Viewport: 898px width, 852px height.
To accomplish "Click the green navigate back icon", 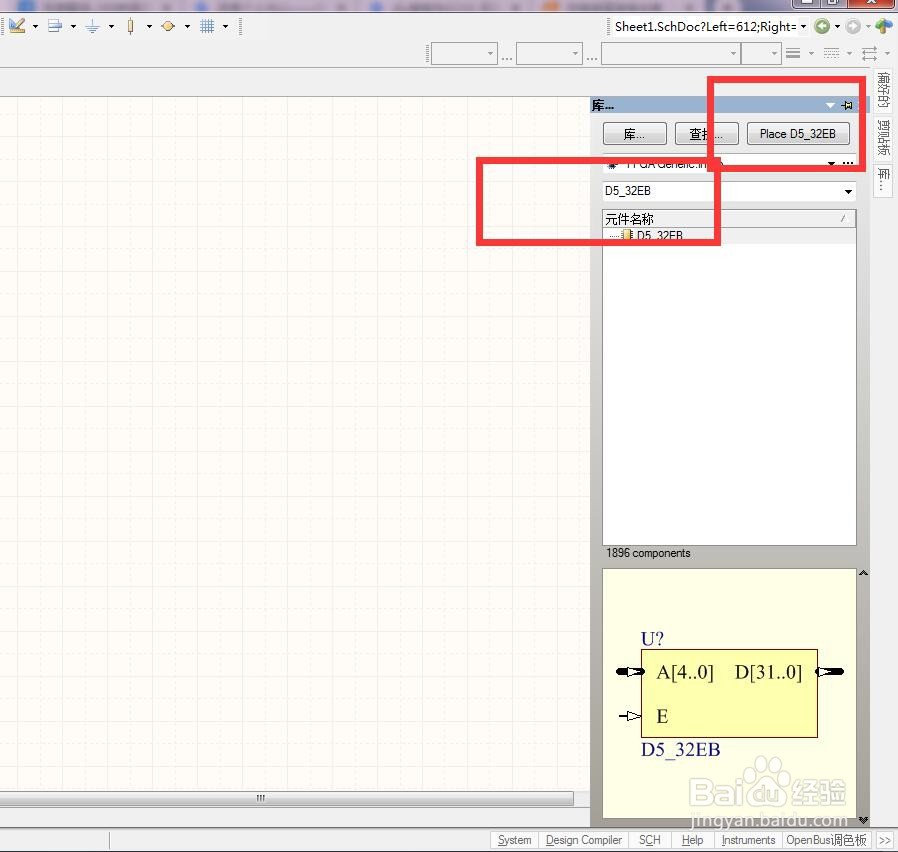I will click(822, 26).
